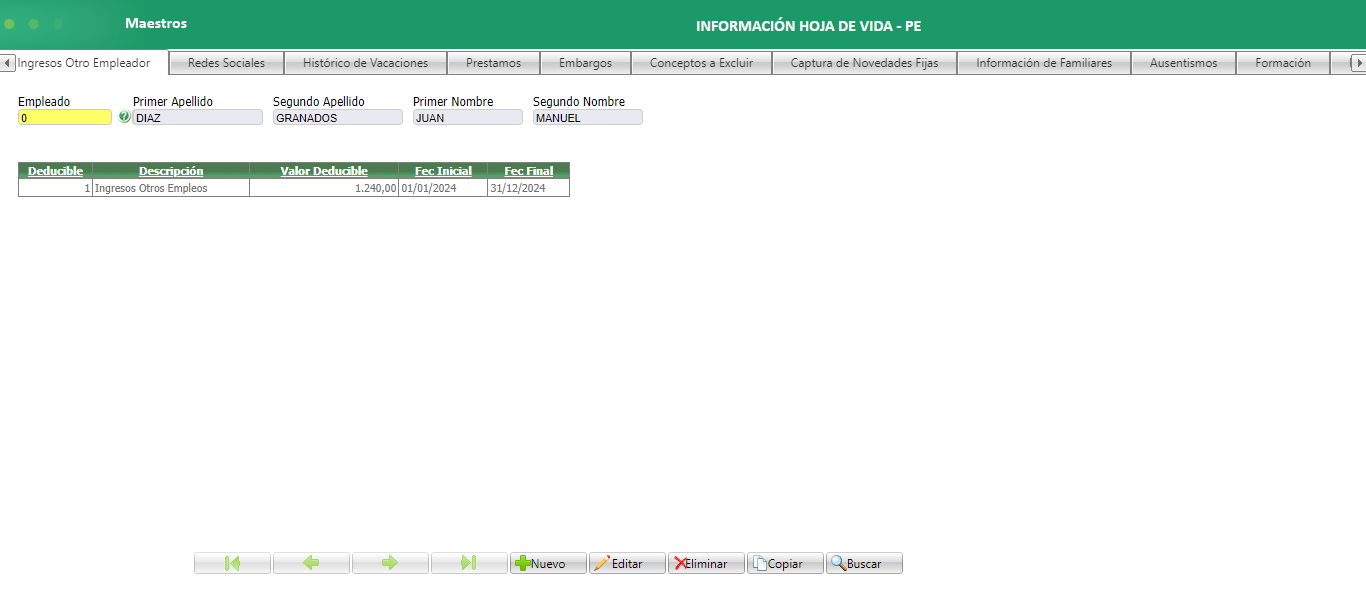Jump to the last record with last-arrow icon
Screen dimensions: 1366x592
[x=468, y=563]
